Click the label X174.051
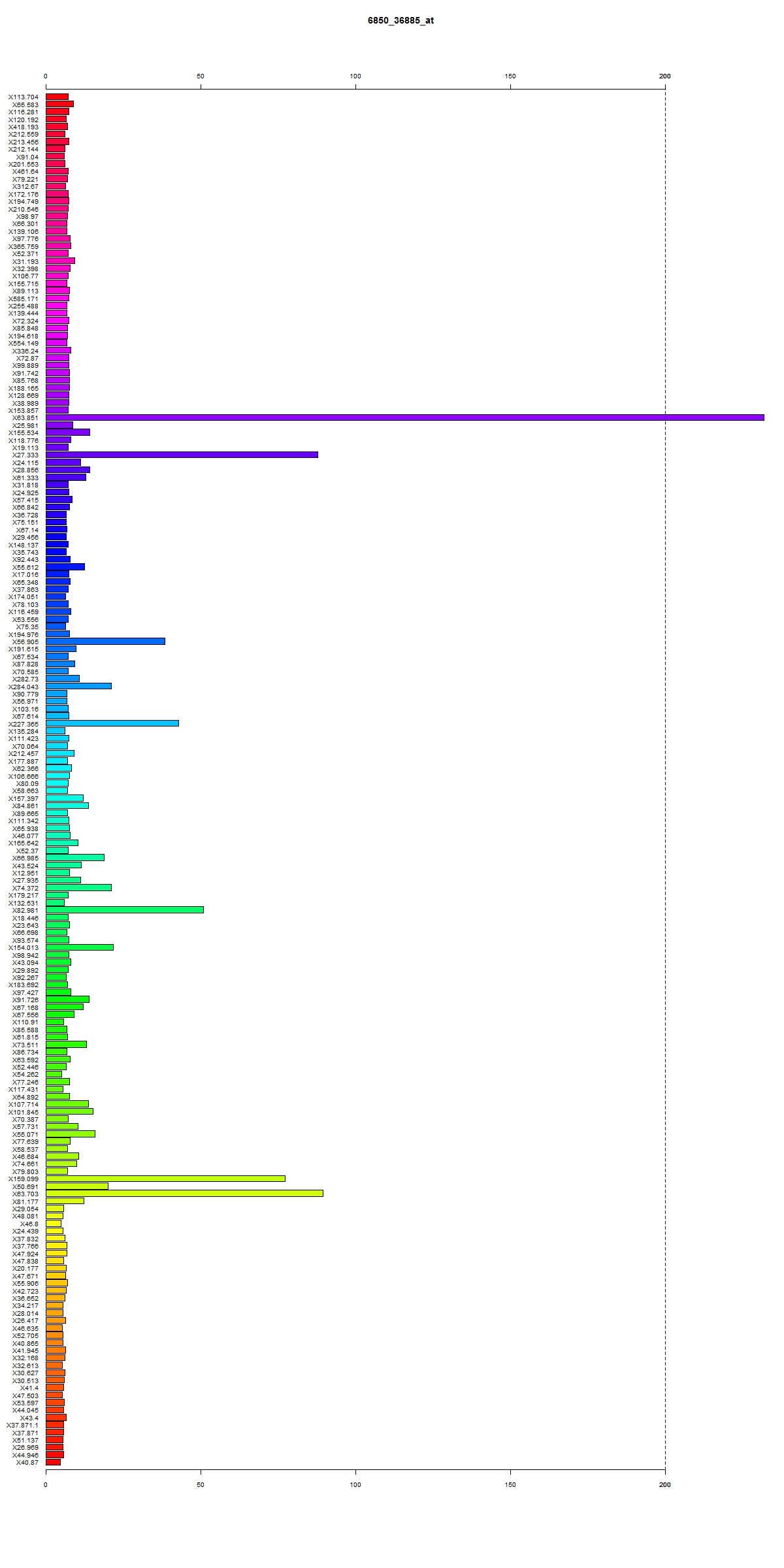Viewport: 784px width, 1568px height. (24, 596)
